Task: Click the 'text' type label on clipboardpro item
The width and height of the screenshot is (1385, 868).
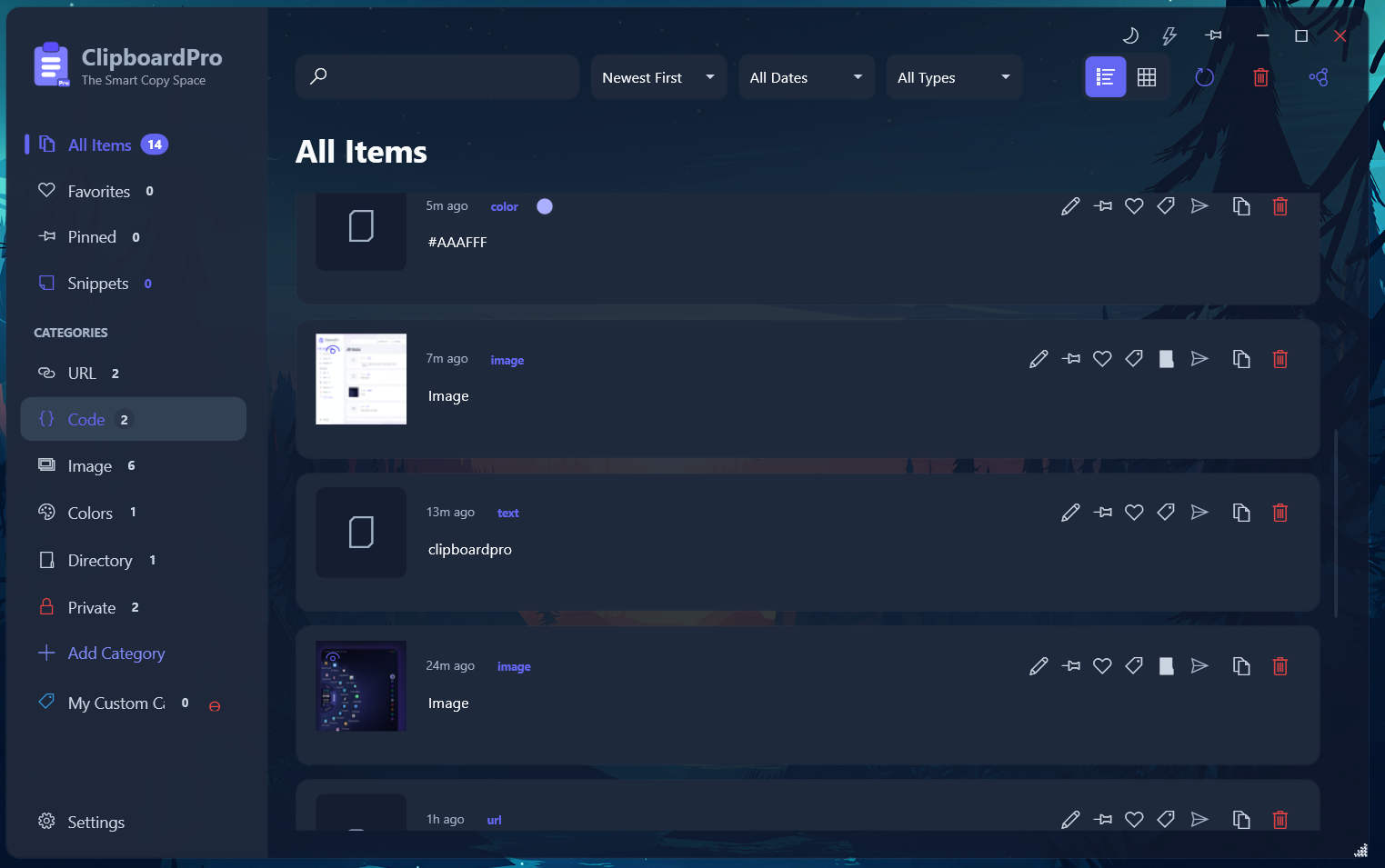Action: [x=508, y=513]
